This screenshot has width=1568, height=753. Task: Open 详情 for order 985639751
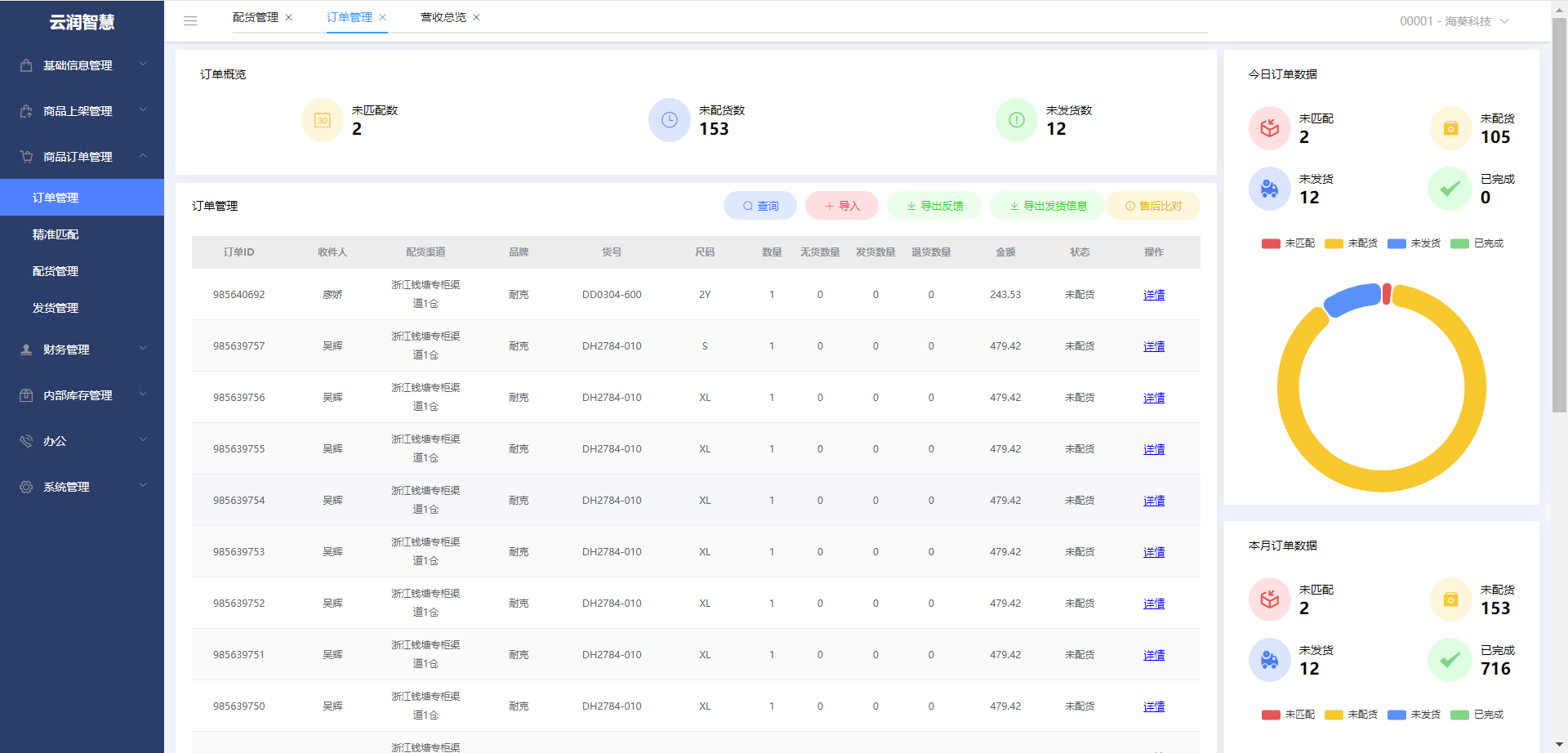click(1154, 655)
